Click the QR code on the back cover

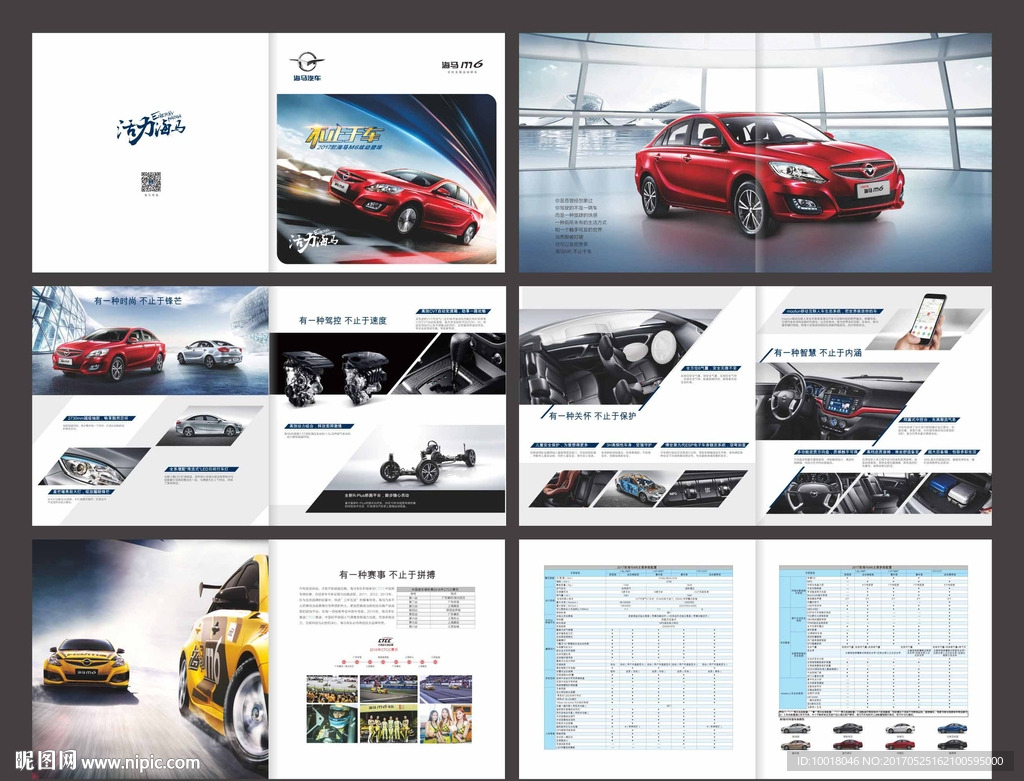151,182
